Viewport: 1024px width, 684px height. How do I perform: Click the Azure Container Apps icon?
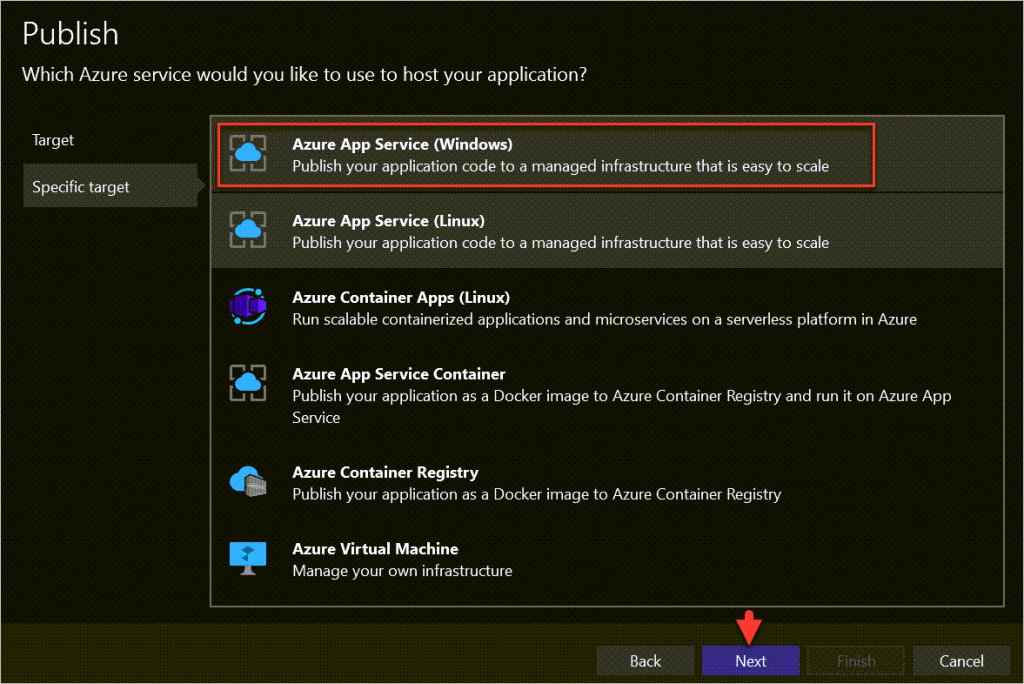click(248, 306)
